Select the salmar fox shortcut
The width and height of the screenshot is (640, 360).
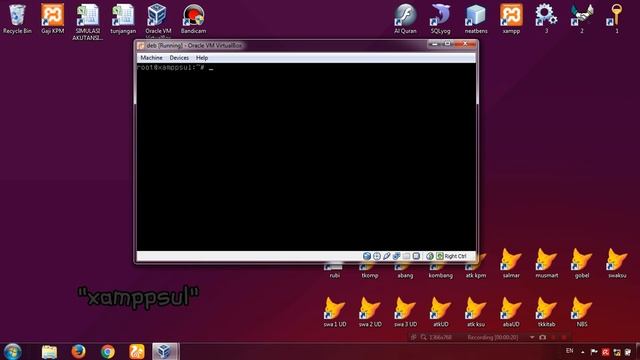511,264
